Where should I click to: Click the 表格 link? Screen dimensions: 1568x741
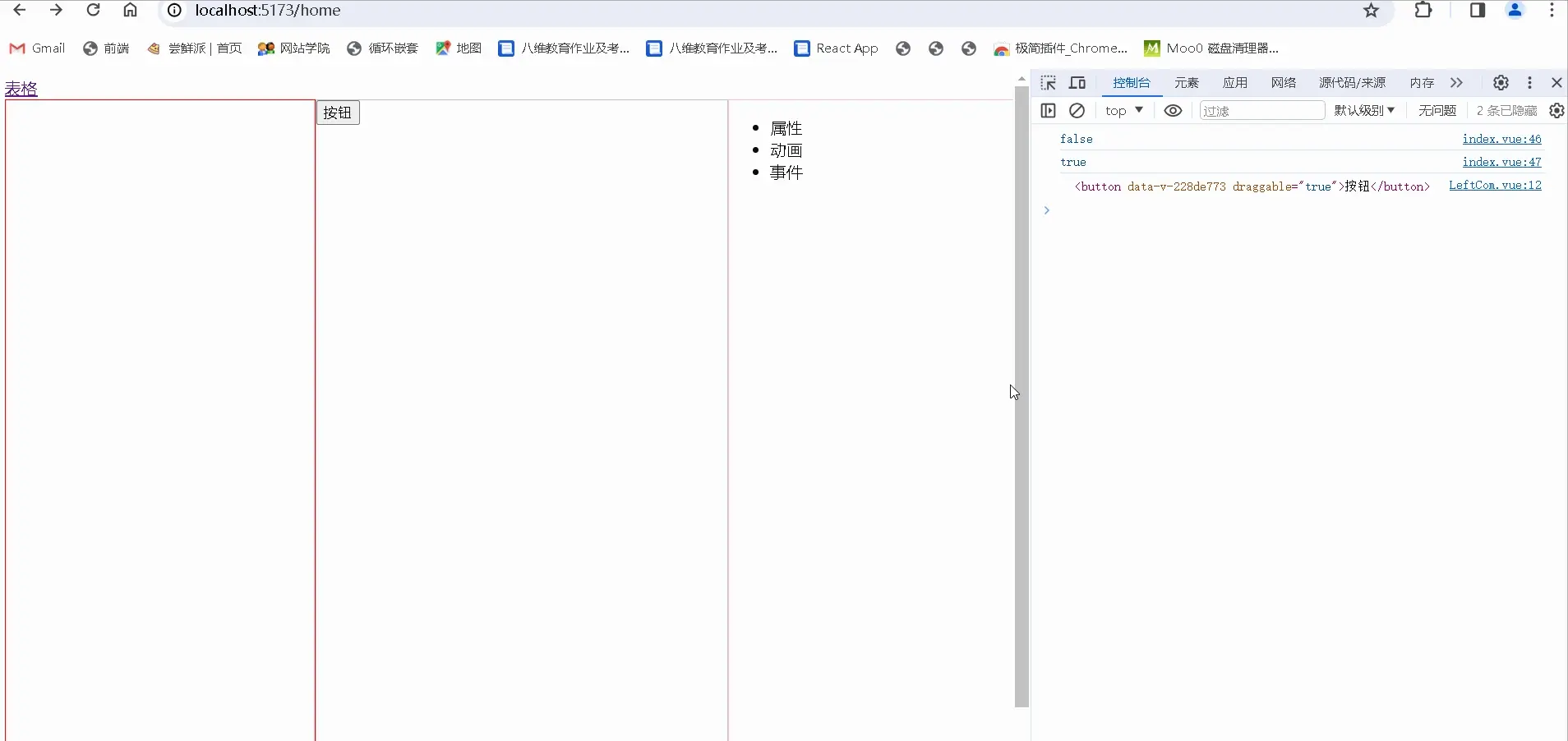(x=21, y=89)
